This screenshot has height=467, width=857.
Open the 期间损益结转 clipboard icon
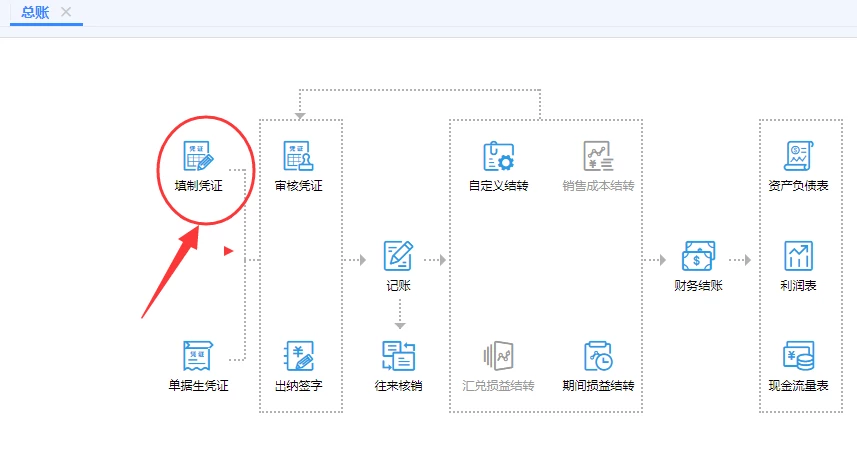tap(598, 356)
